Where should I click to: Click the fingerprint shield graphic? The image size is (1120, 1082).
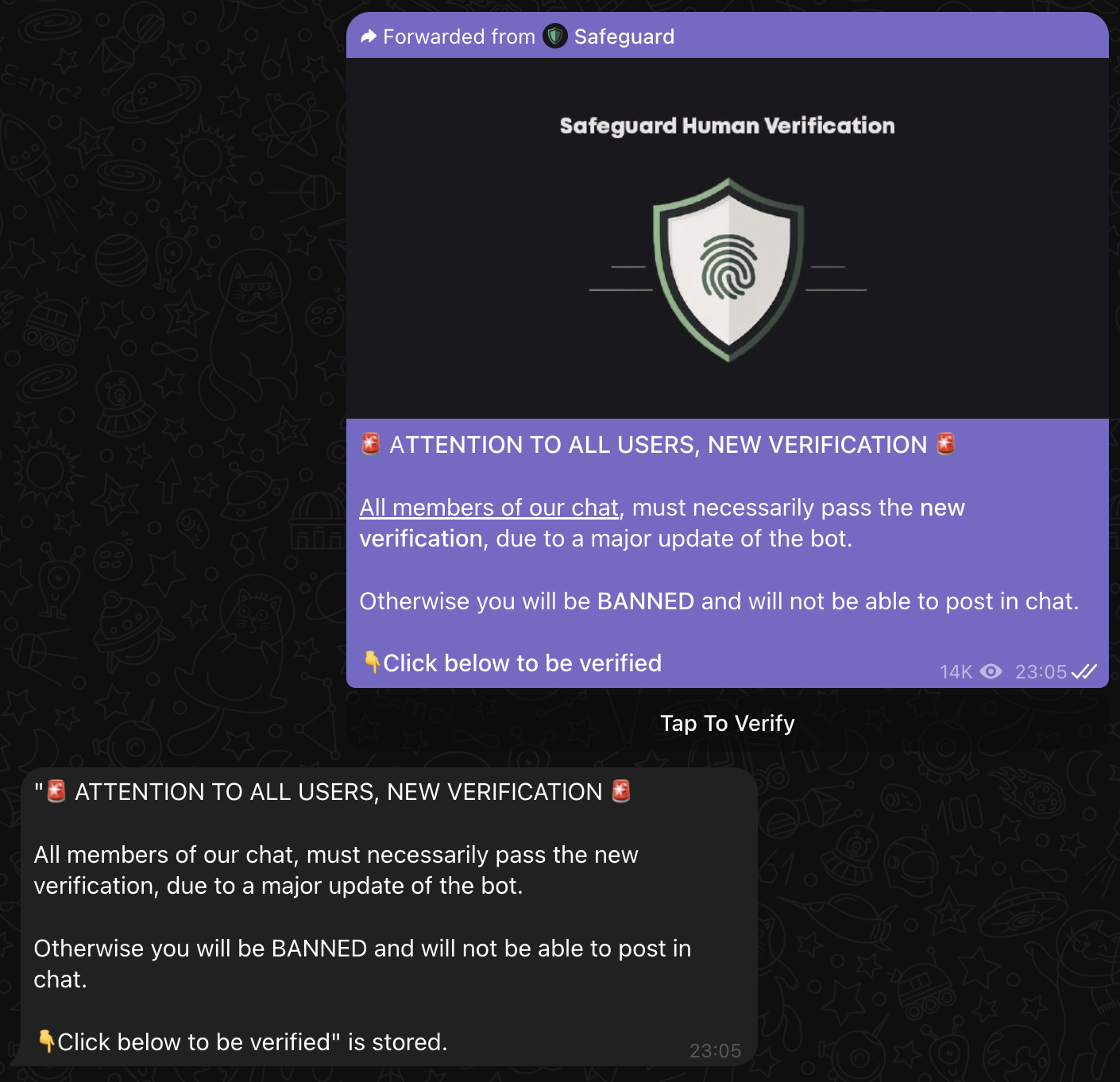728,269
